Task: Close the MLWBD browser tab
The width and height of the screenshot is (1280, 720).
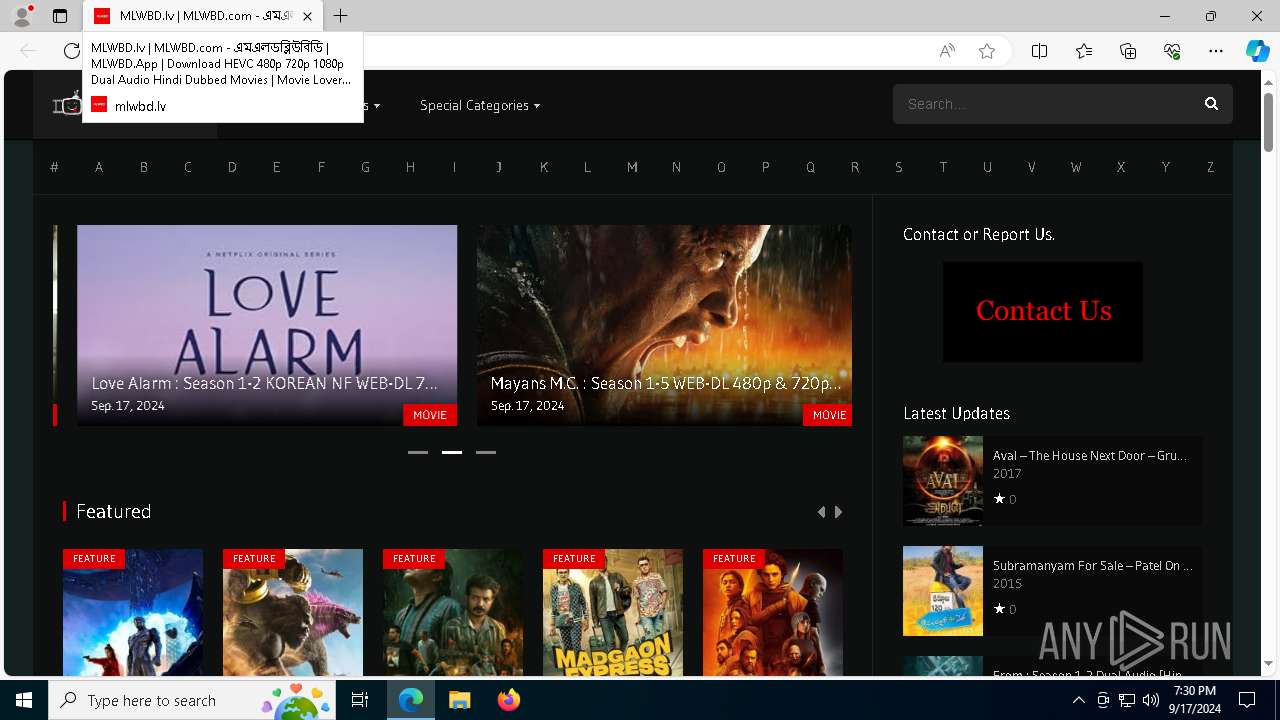Action: (x=307, y=16)
